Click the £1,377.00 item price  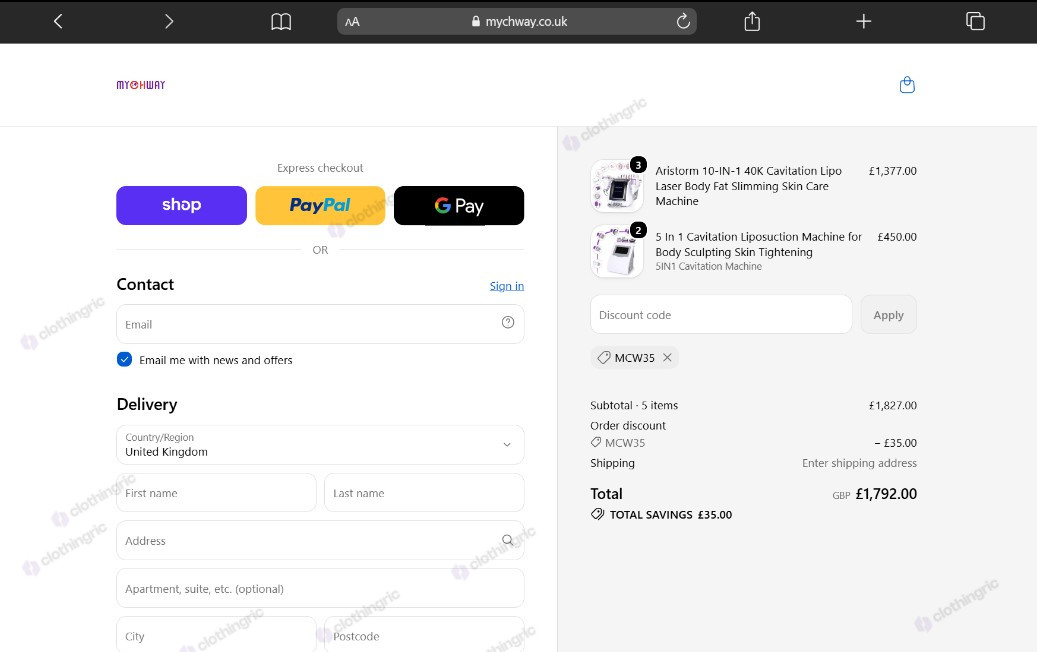(x=892, y=171)
